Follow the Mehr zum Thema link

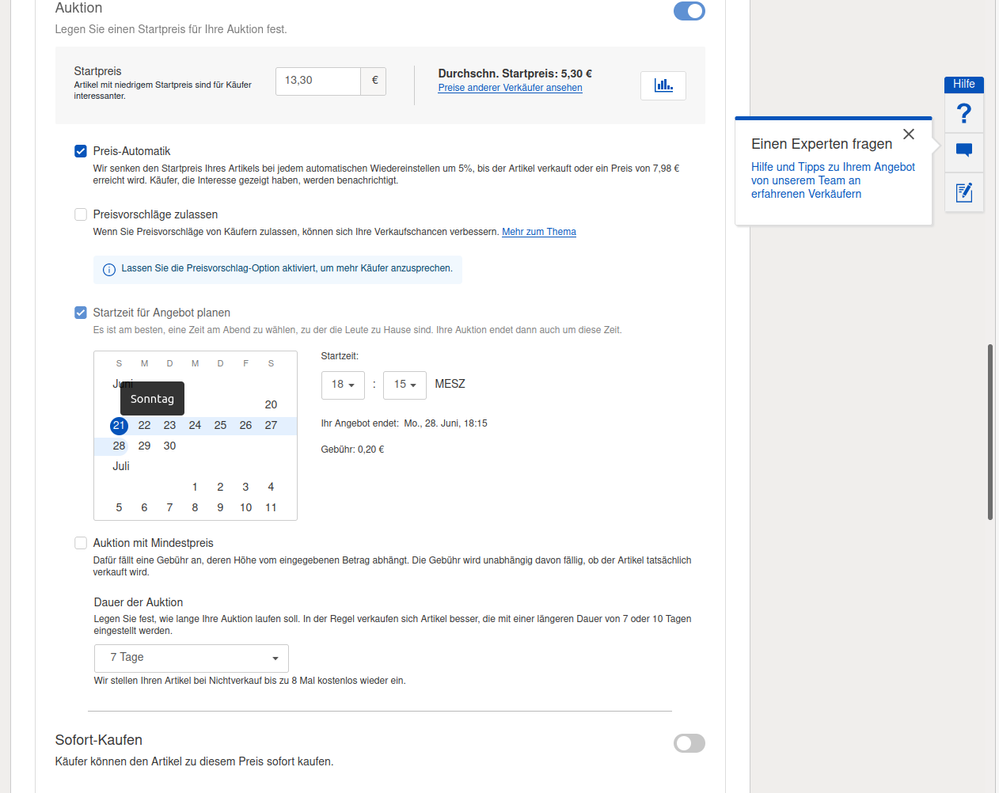tap(538, 232)
